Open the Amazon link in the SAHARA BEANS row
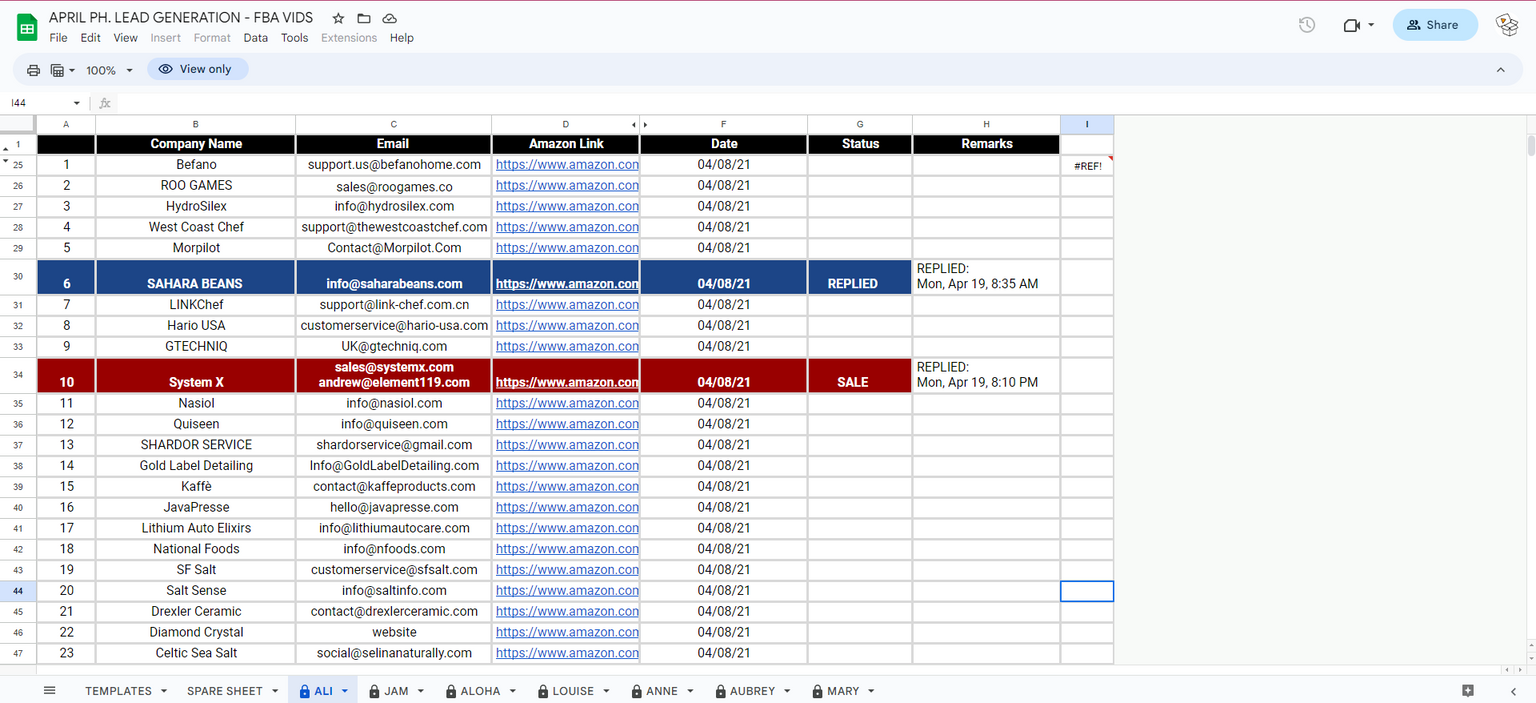 tap(567, 284)
